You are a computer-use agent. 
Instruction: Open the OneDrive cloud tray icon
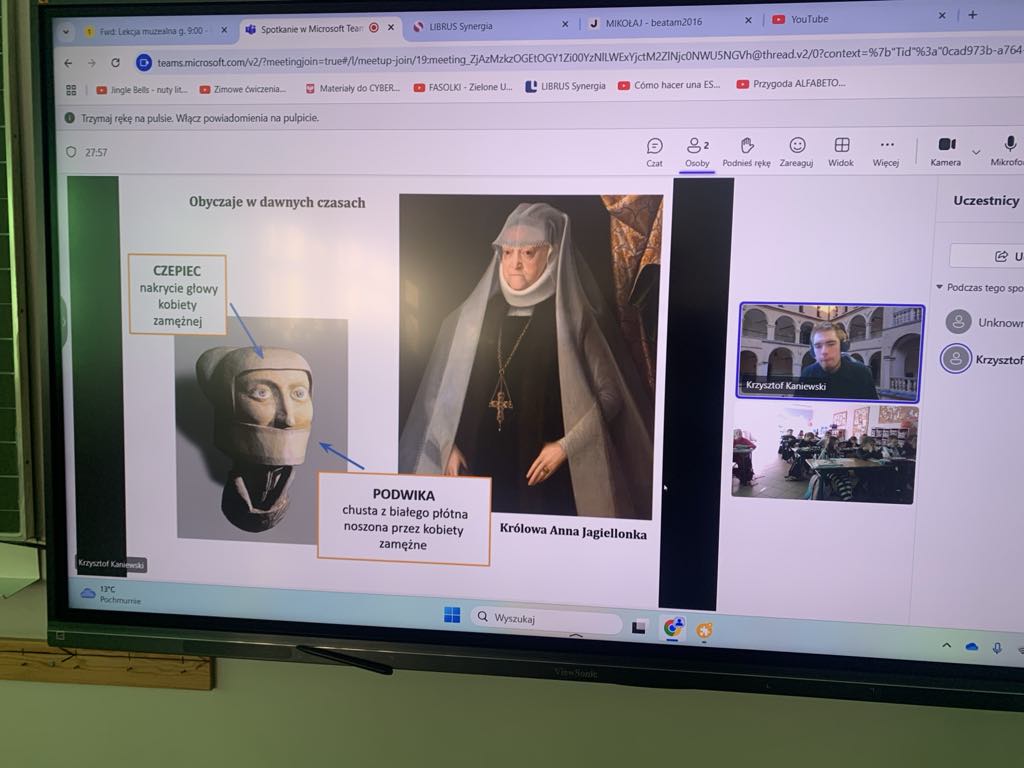972,647
